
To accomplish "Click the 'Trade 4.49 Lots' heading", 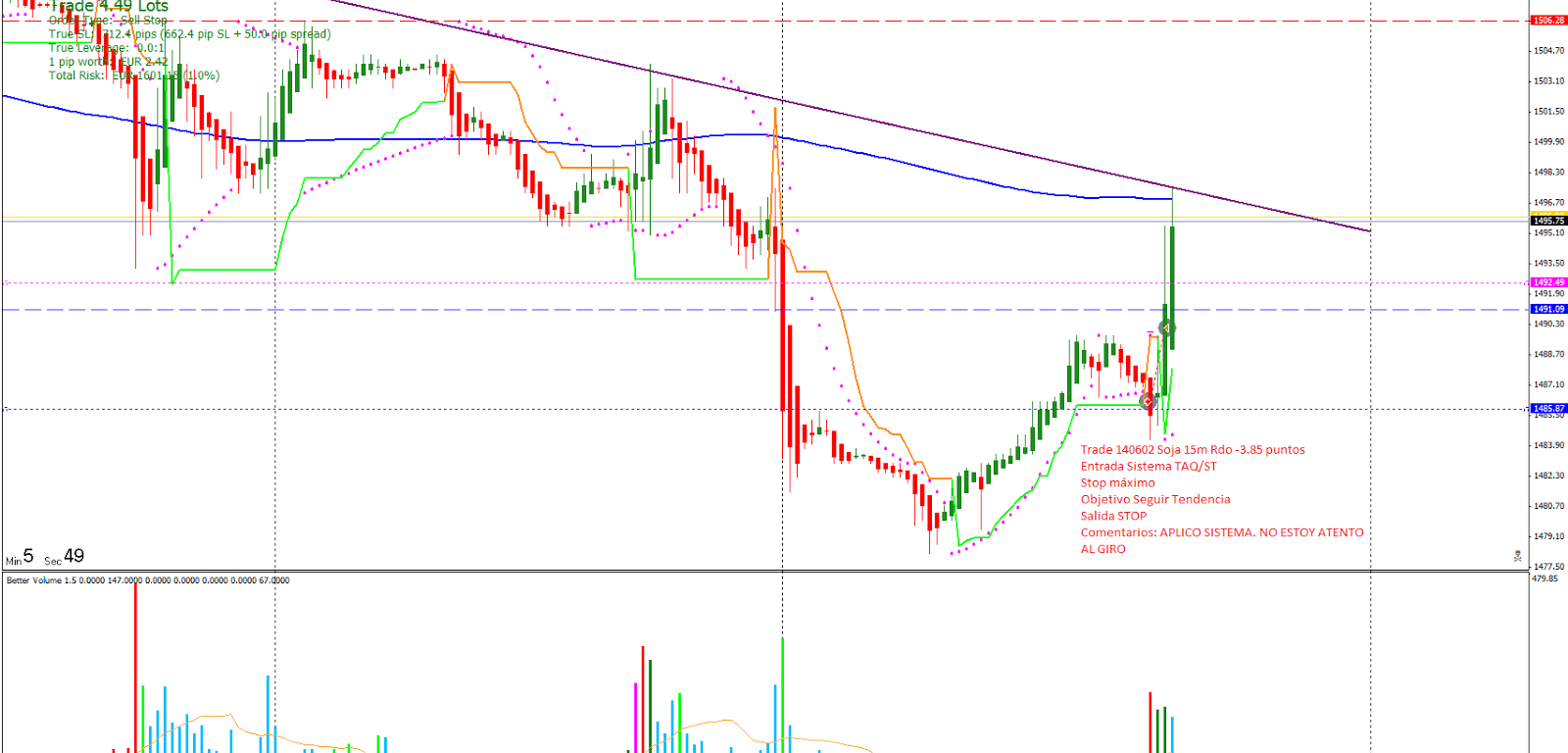I will click(x=109, y=7).
